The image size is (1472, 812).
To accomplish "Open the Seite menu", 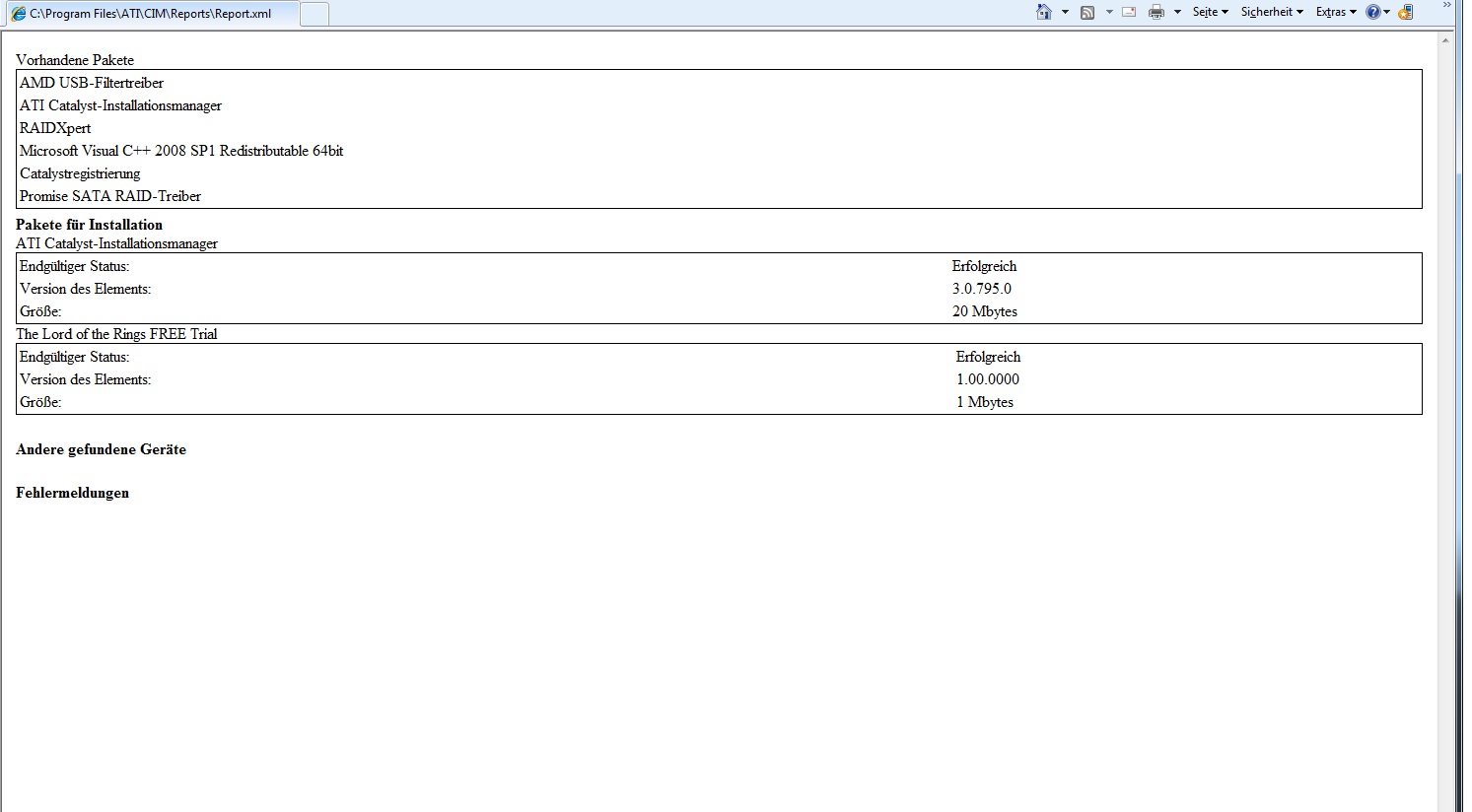I will 1210,12.
